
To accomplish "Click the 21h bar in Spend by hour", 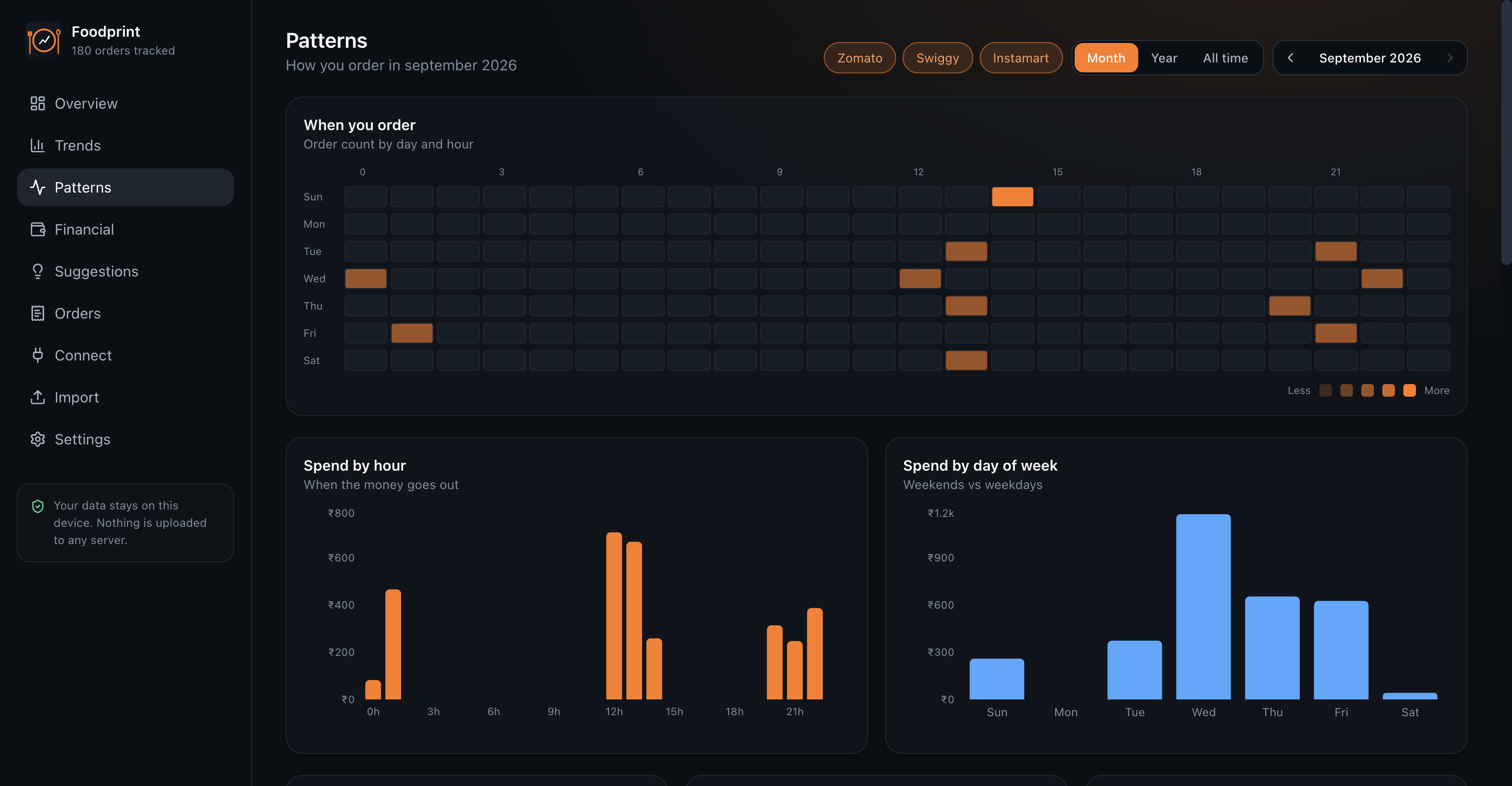I will [794, 670].
